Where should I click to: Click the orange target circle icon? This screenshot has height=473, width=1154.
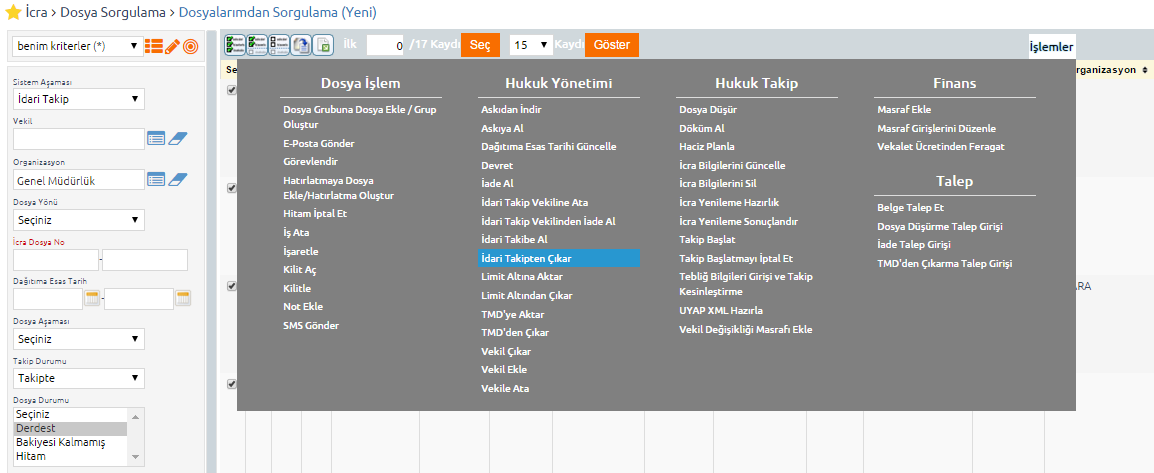[x=191, y=46]
